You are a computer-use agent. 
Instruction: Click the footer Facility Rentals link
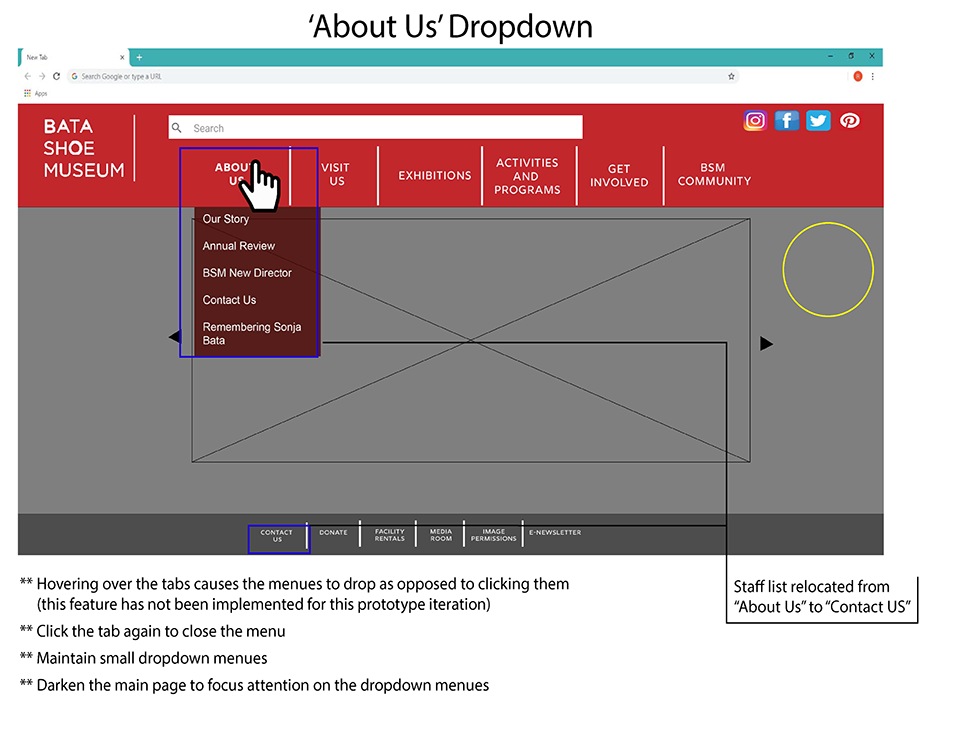(389, 535)
